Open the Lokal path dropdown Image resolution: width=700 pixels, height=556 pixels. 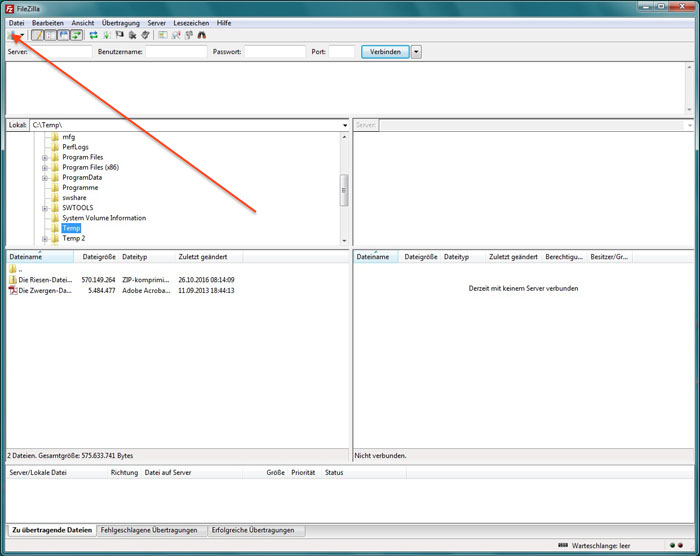[345, 125]
